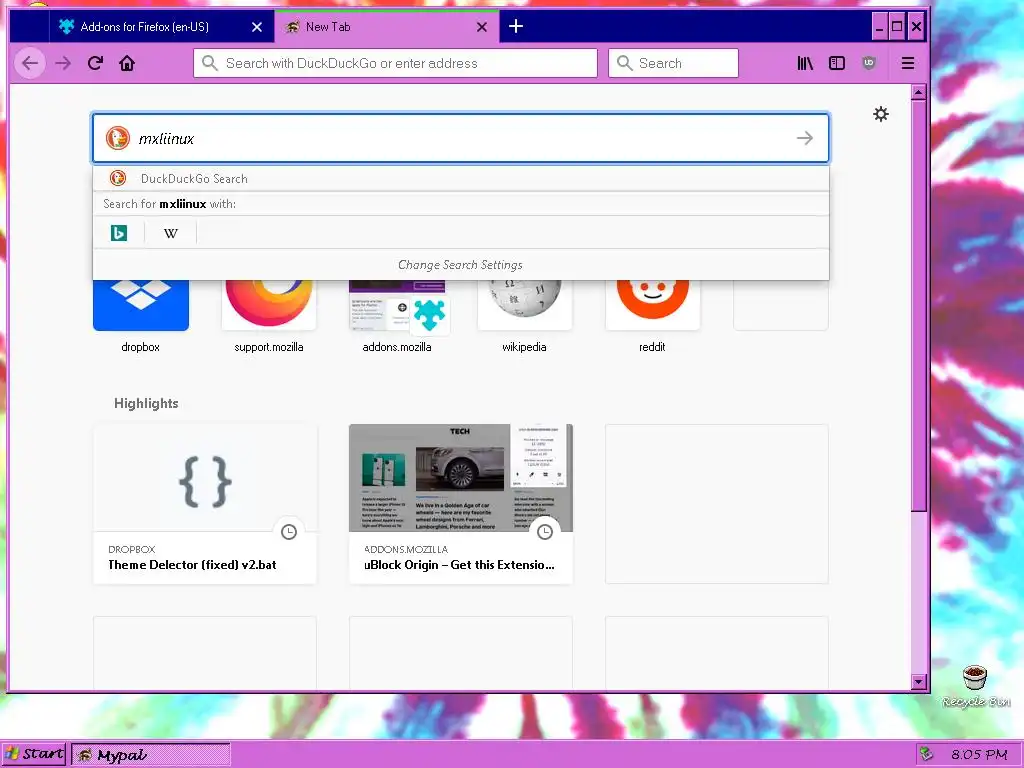The width and height of the screenshot is (1024, 768).
Task: Click the Add-ons puzzle piece tab icon
Action: [66, 27]
